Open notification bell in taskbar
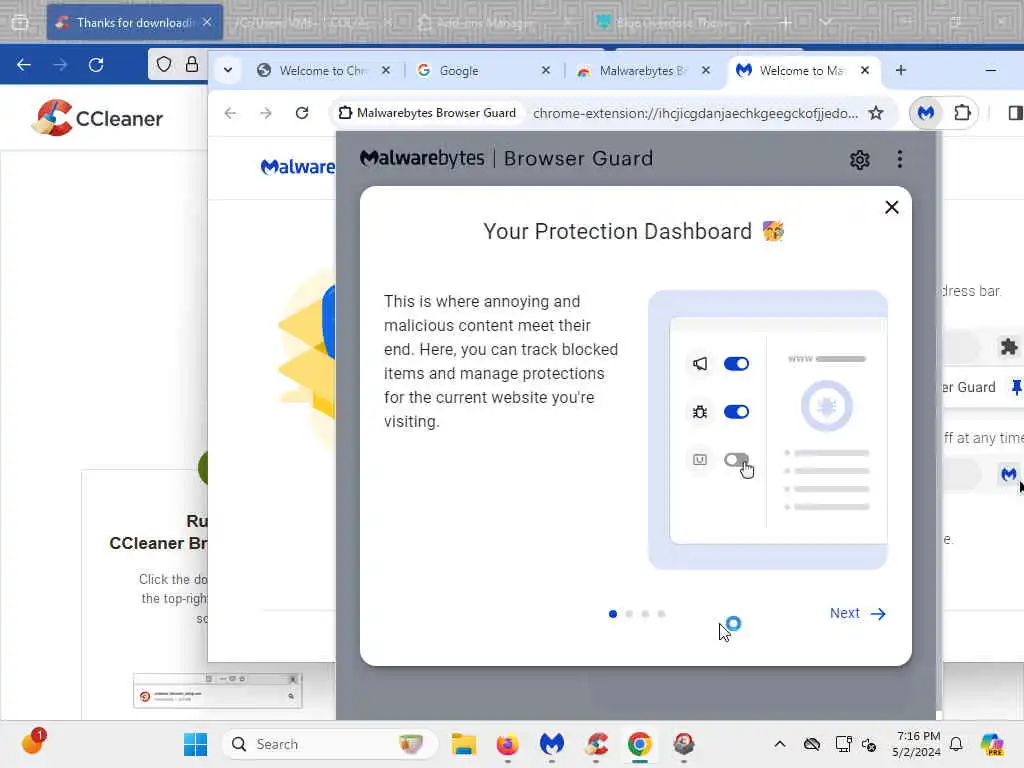 (956, 744)
